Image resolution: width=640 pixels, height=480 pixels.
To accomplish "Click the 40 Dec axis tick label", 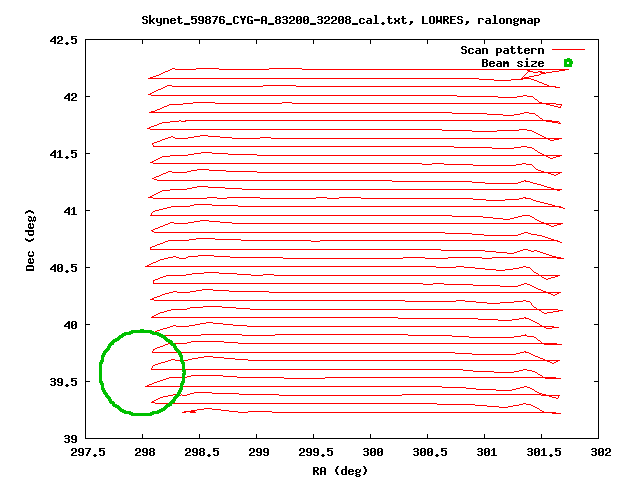I will click(69, 325).
